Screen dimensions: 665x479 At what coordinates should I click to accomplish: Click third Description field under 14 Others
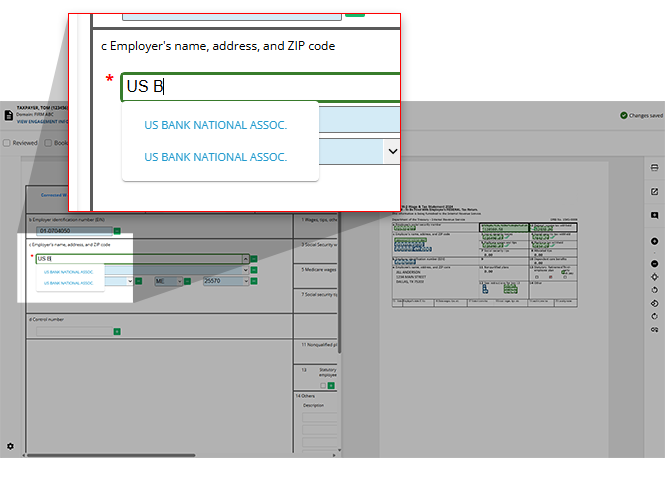tap(320, 443)
